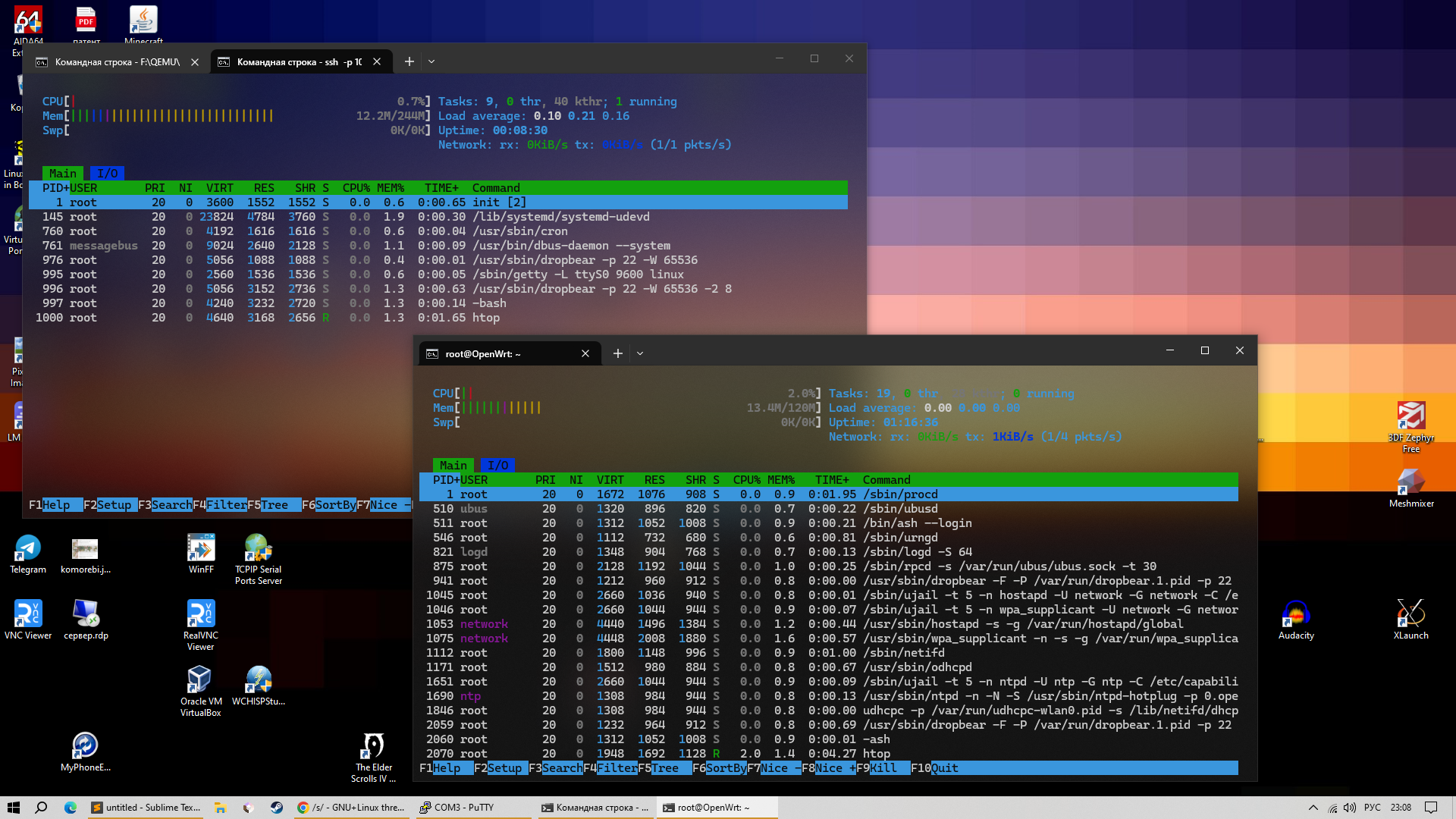The width and height of the screenshot is (1456, 819).
Task: Launch XLaunch desktop icon
Action: (1411, 620)
